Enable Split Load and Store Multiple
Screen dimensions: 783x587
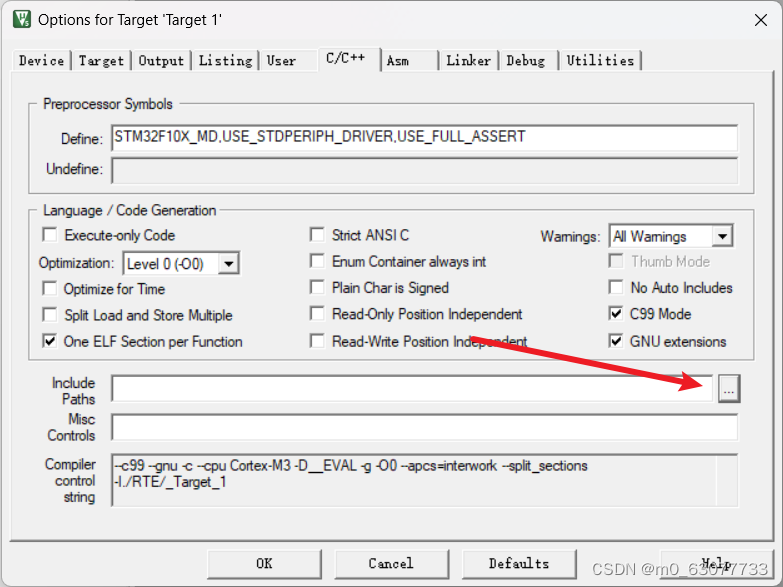(x=49, y=315)
